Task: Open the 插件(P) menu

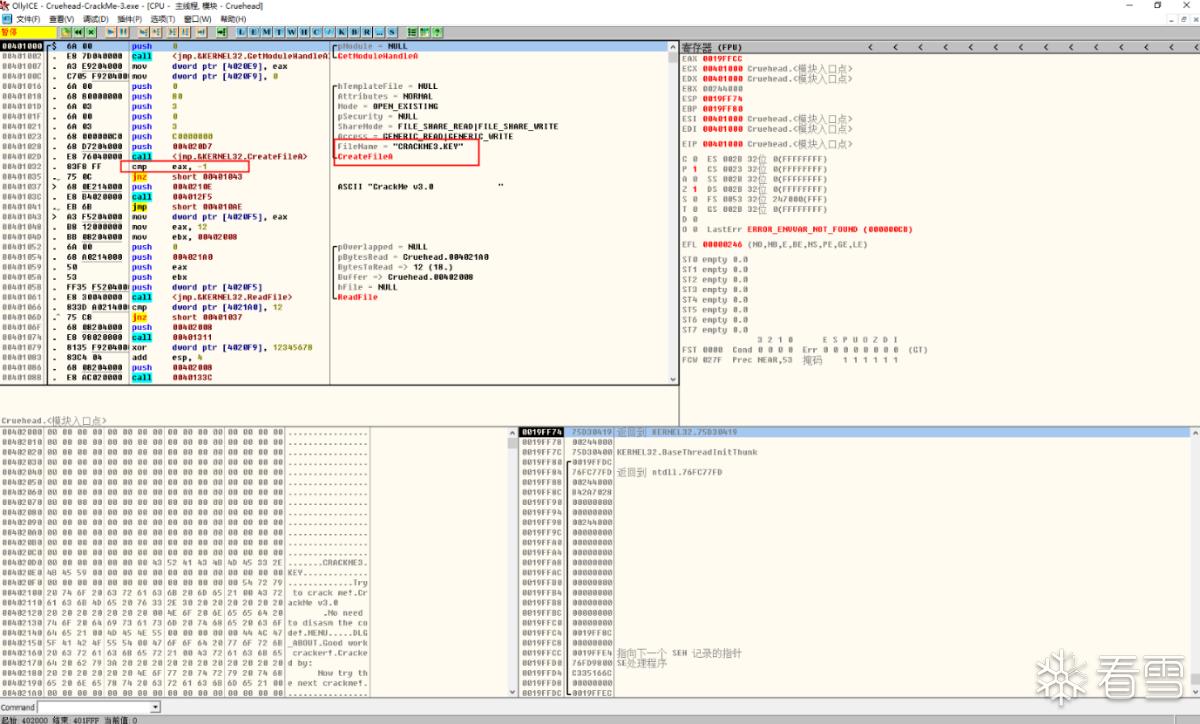Action: point(129,19)
